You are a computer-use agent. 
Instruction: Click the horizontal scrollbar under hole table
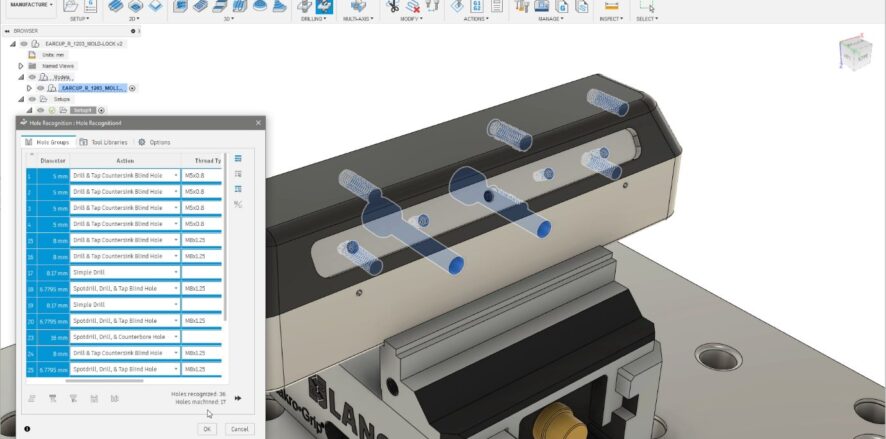pyautogui.click(x=105, y=380)
